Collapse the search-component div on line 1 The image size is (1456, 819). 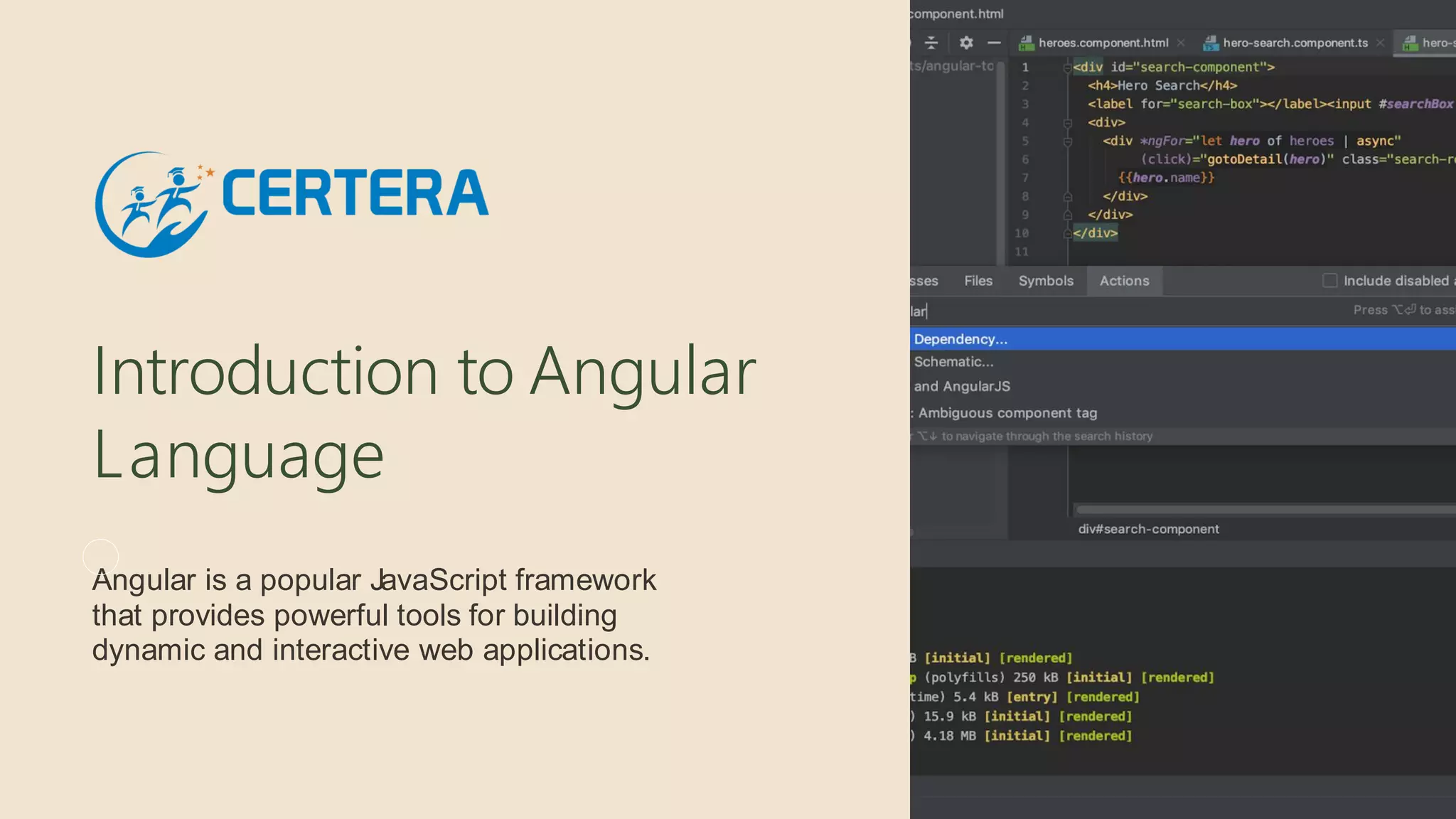(1067, 68)
